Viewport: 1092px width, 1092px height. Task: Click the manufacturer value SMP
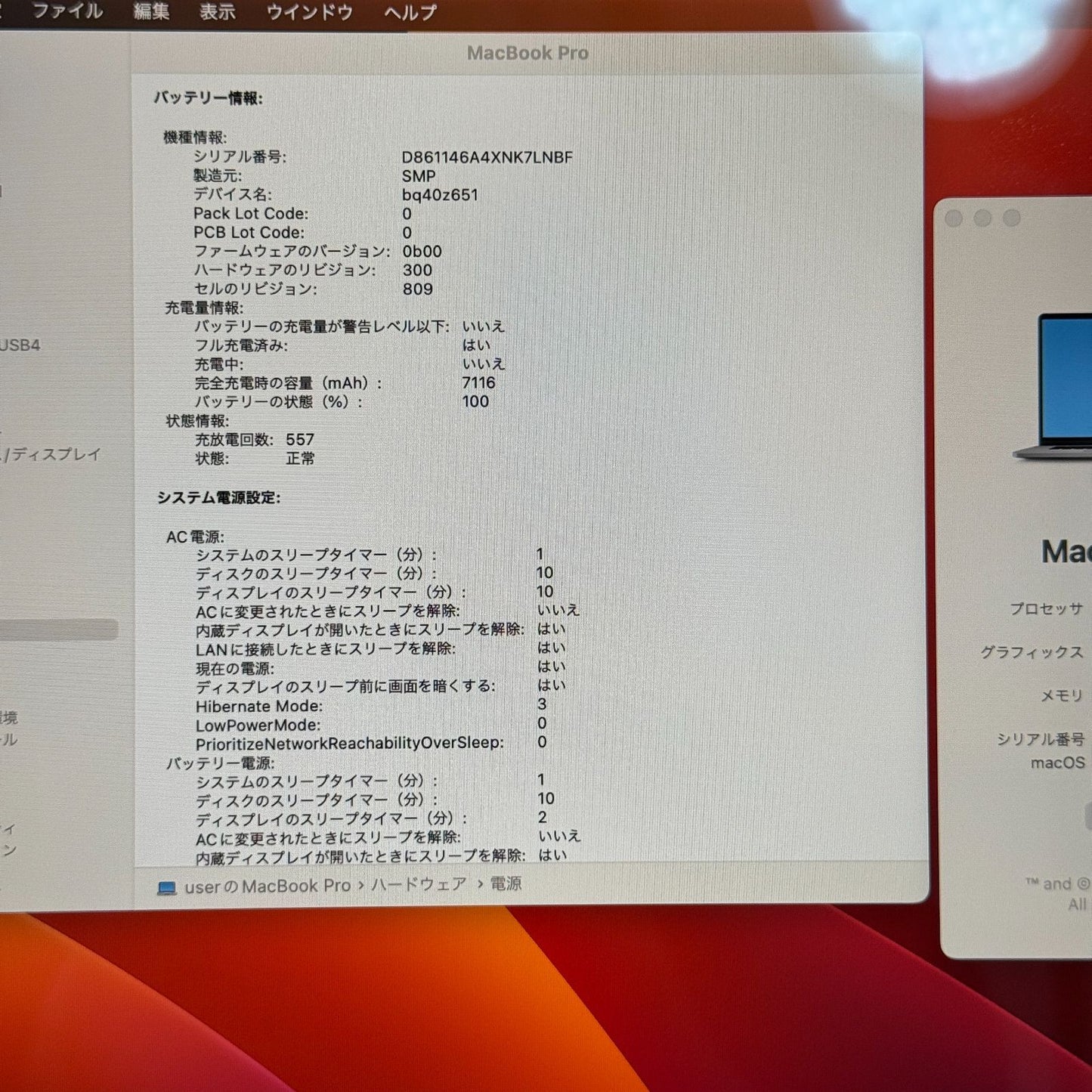point(419,176)
